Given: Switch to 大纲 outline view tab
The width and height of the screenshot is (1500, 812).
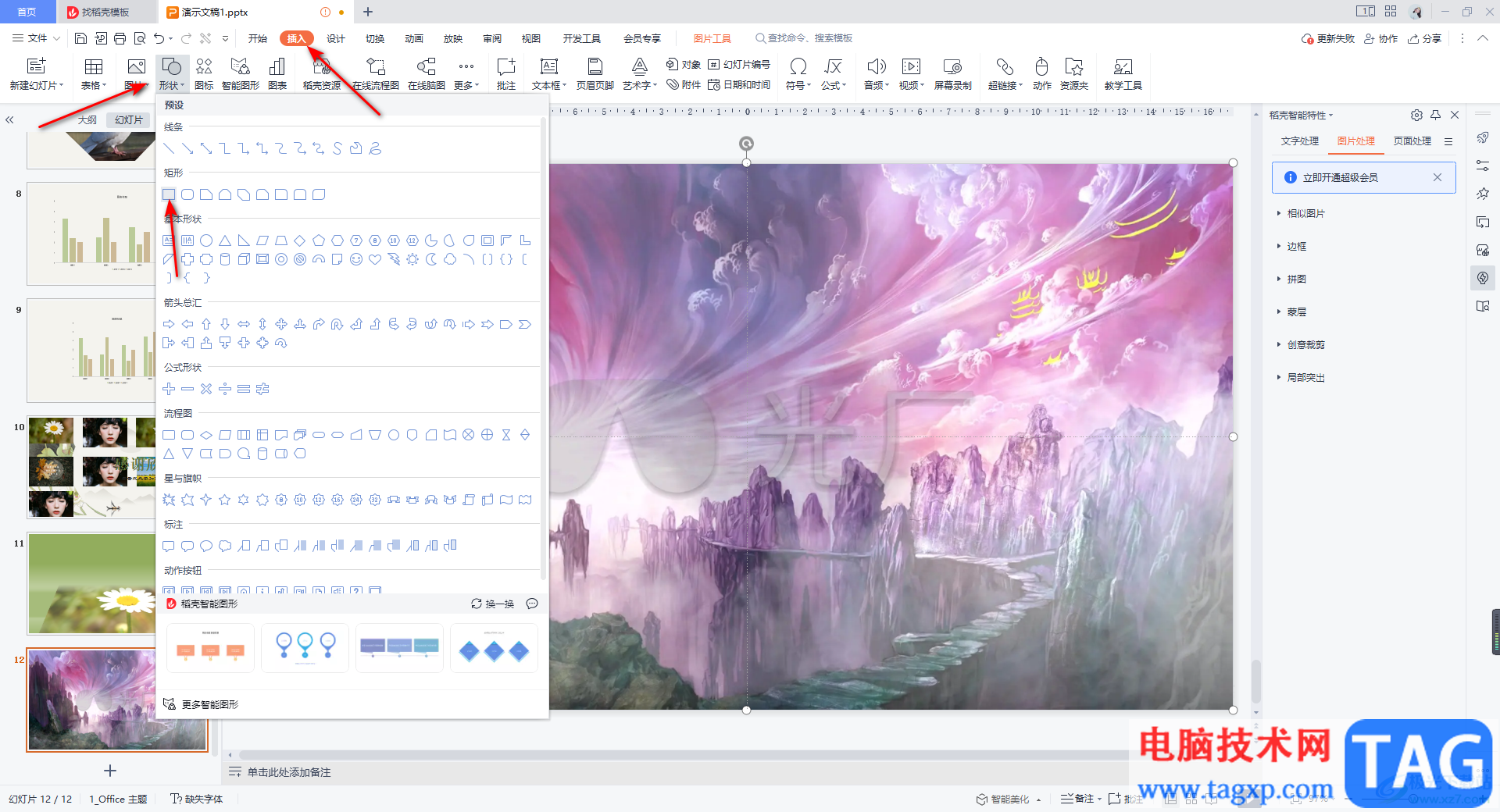Looking at the screenshot, I should coord(87,119).
